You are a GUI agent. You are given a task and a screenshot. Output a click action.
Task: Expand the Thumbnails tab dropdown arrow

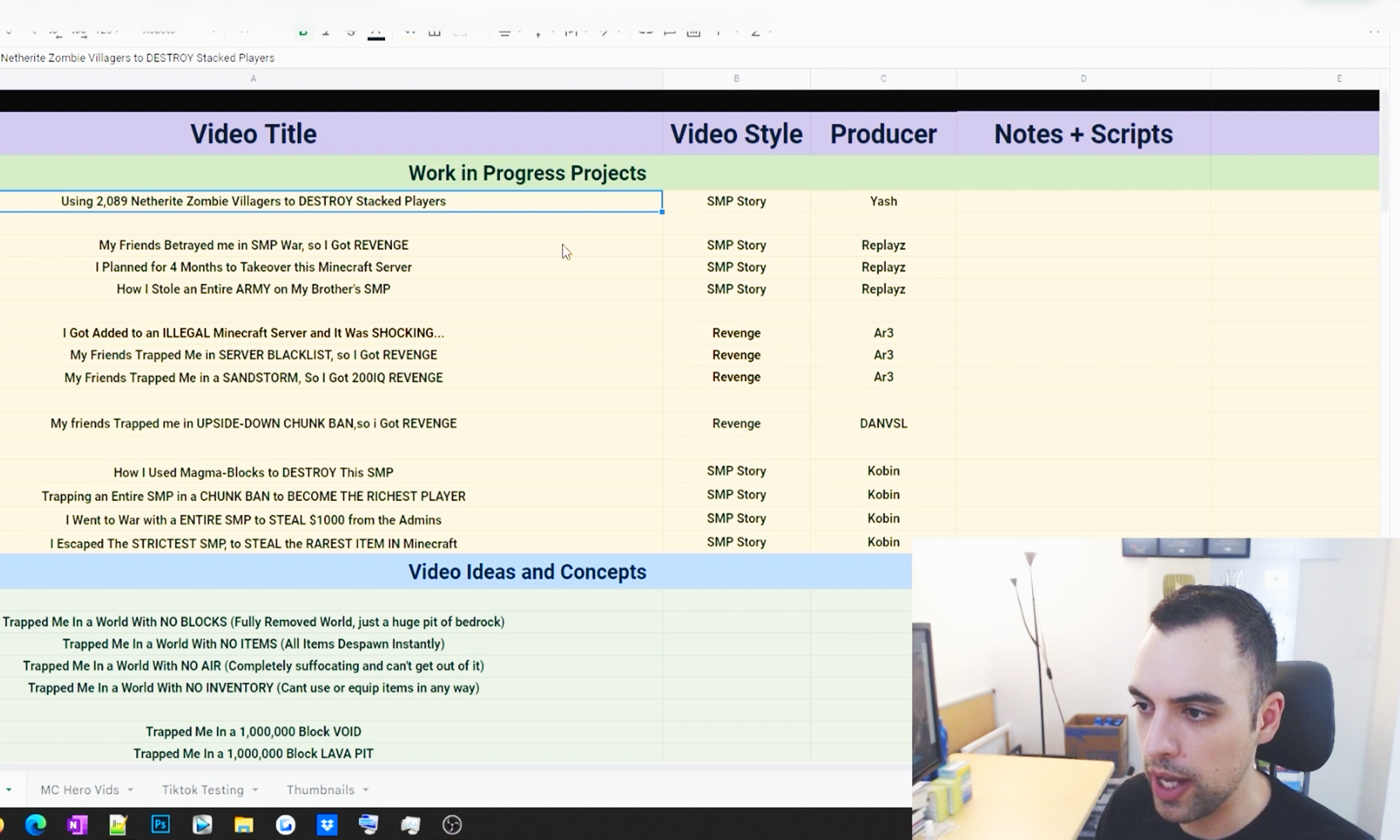click(x=366, y=790)
